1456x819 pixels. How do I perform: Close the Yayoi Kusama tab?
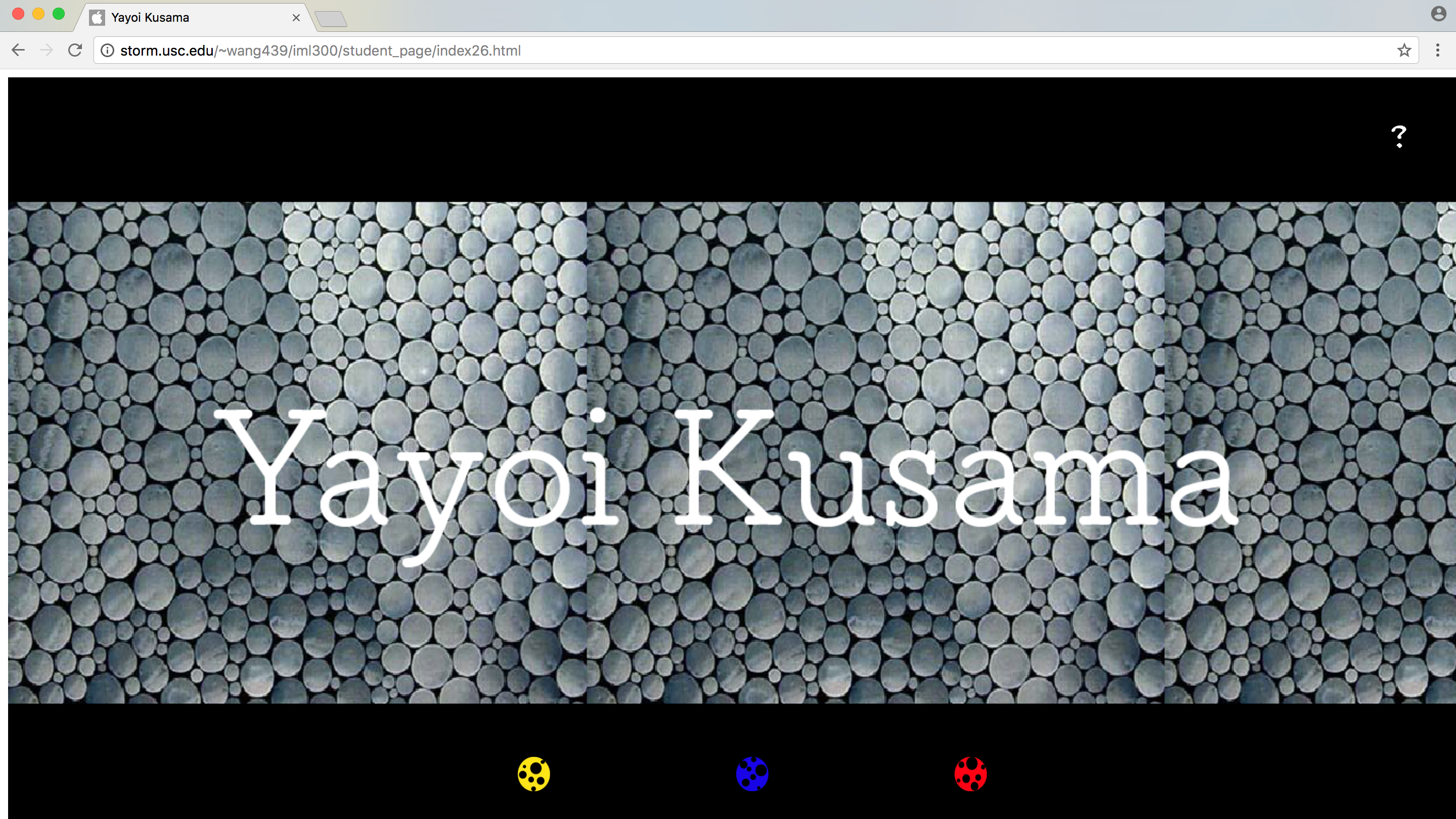pos(296,18)
